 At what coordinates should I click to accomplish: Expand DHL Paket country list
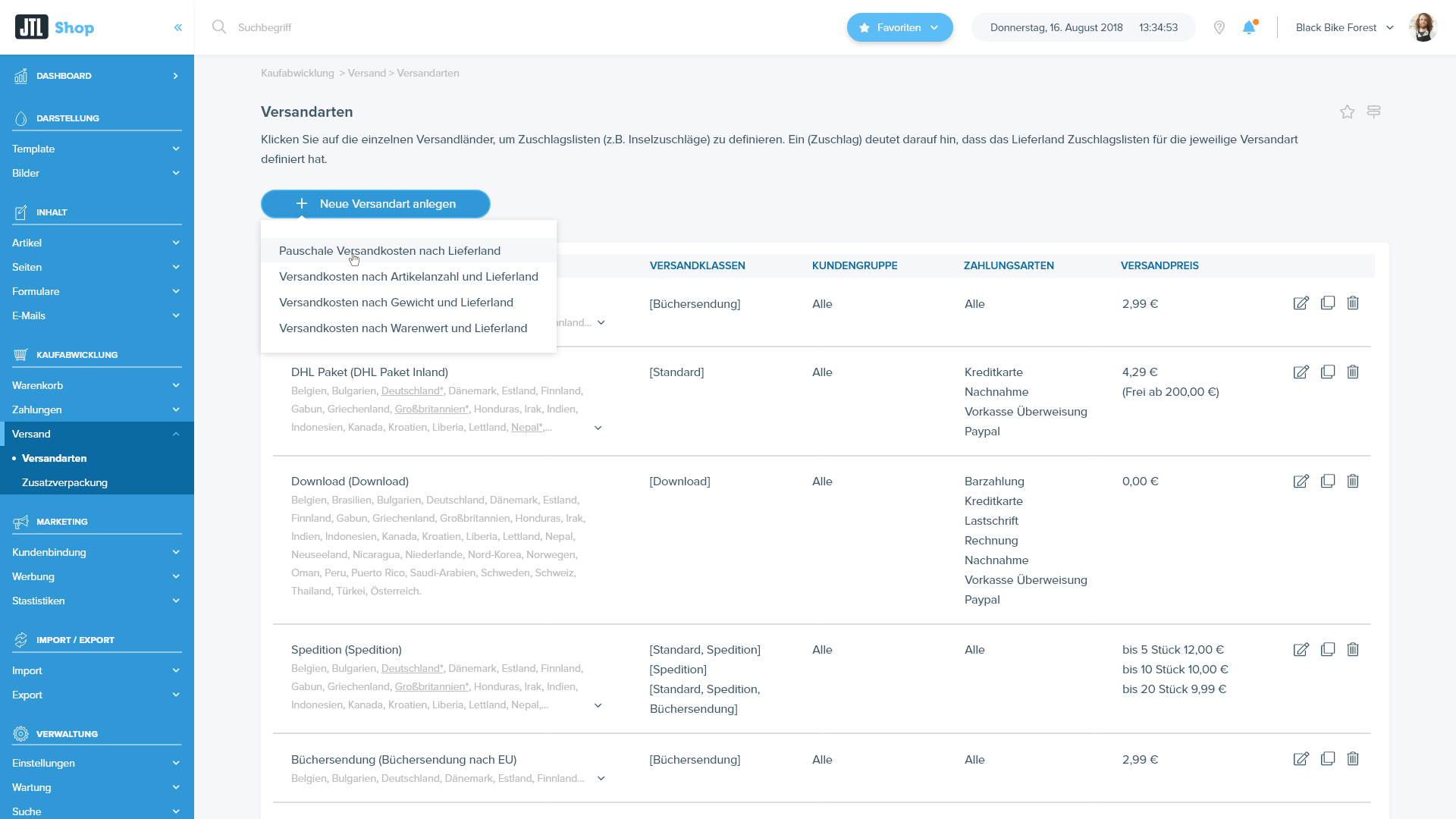(598, 428)
